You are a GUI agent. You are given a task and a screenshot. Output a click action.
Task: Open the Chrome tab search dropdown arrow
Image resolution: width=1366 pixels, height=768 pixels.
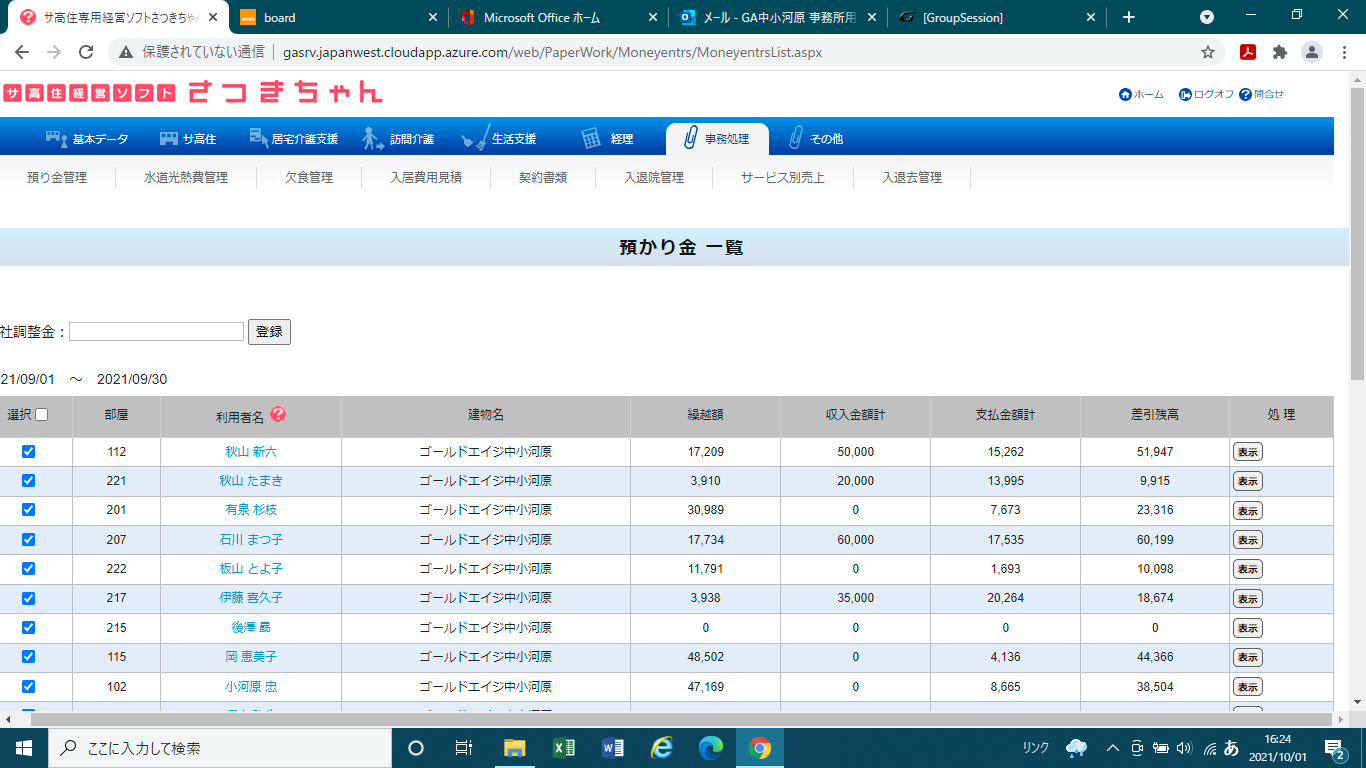(x=1207, y=17)
